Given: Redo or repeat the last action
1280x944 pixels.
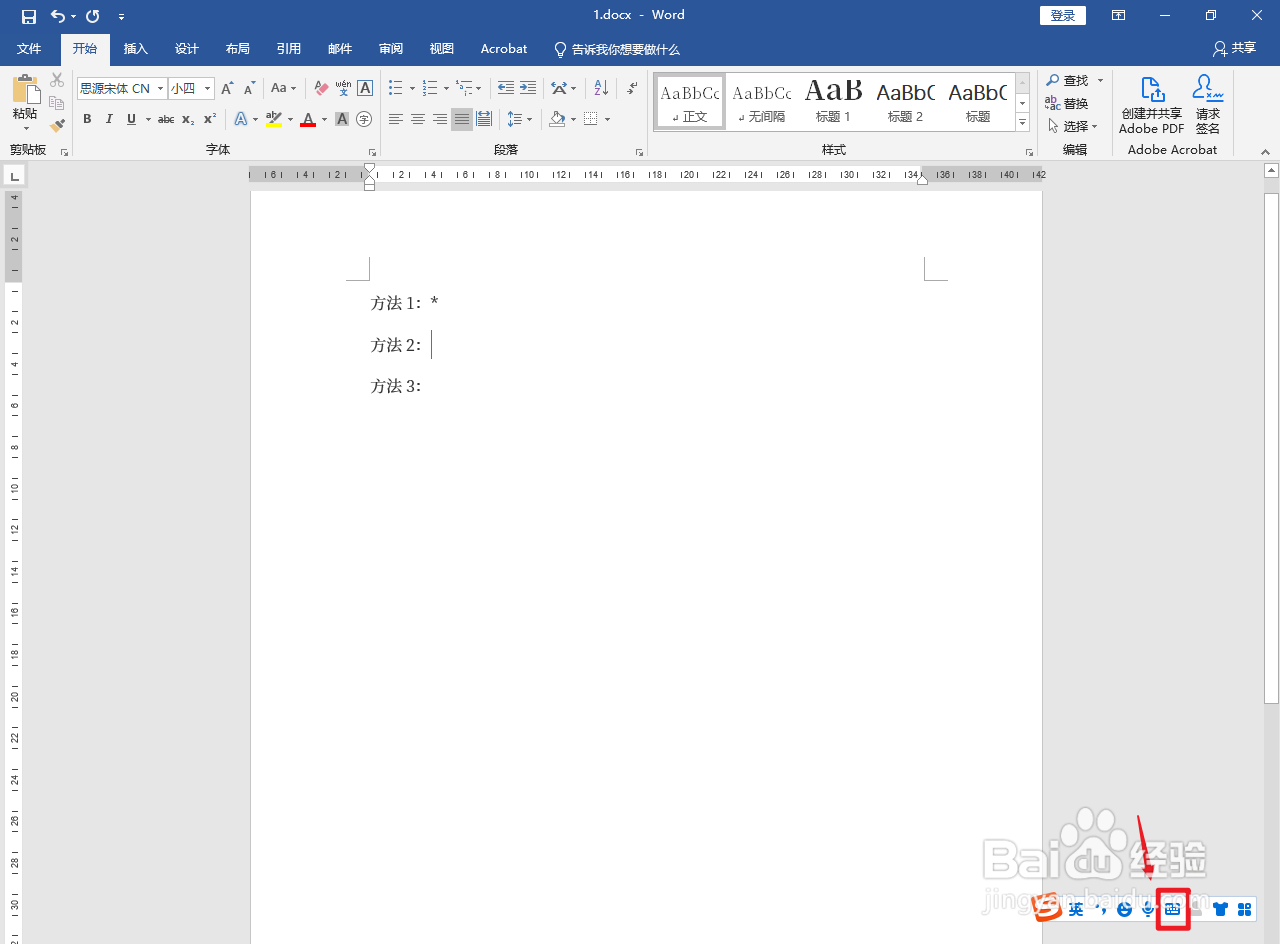Looking at the screenshot, I should [x=93, y=16].
